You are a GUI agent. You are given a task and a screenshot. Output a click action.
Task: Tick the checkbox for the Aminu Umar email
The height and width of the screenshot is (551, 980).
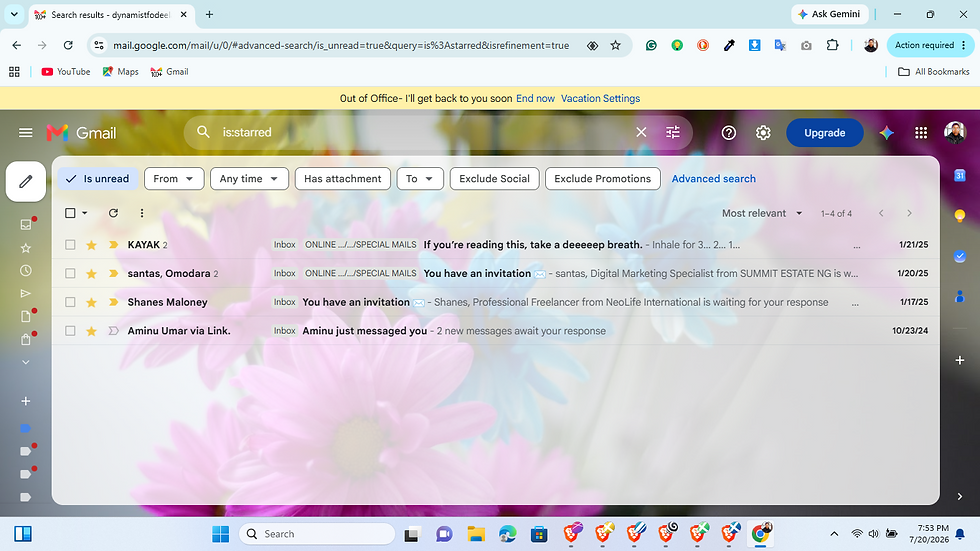pyautogui.click(x=70, y=331)
